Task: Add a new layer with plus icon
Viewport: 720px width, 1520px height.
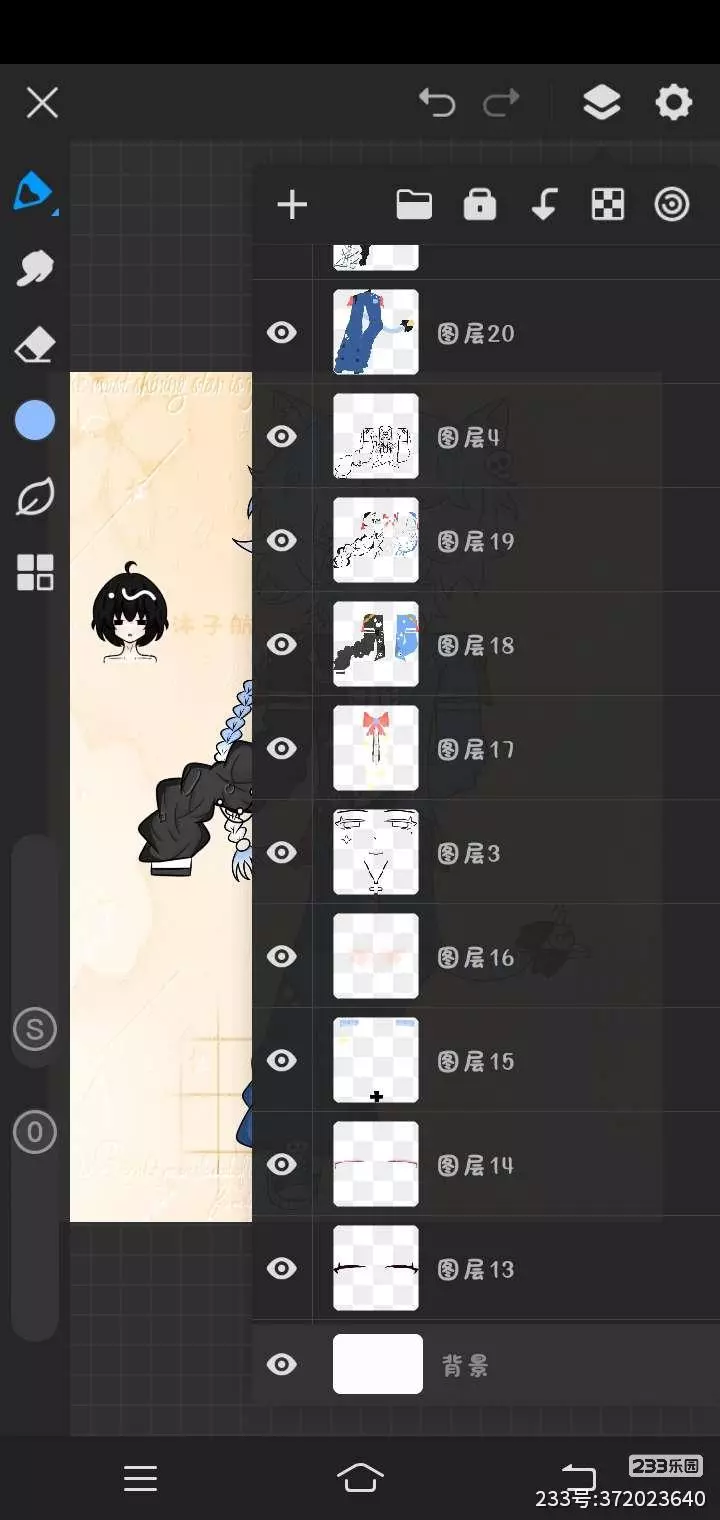Action: click(x=292, y=205)
